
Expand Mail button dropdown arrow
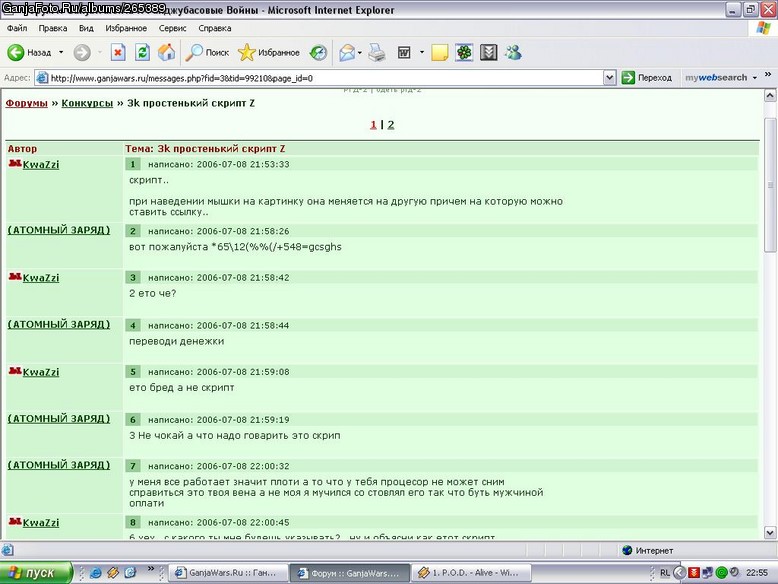click(x=359, y=52)
